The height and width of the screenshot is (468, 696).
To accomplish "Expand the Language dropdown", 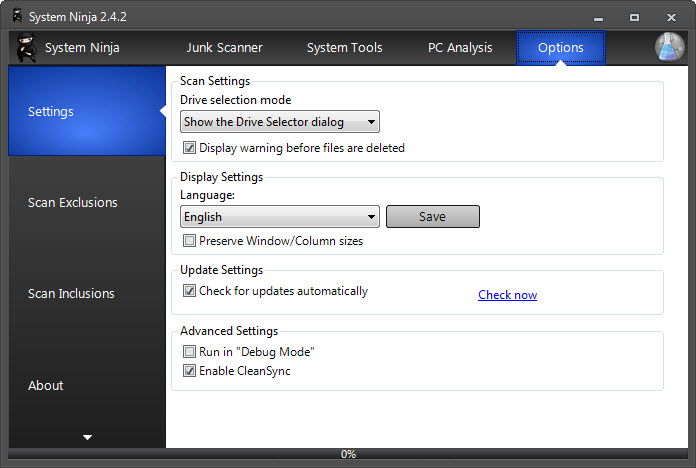I will pyautogui.click(x=279, y=217).
